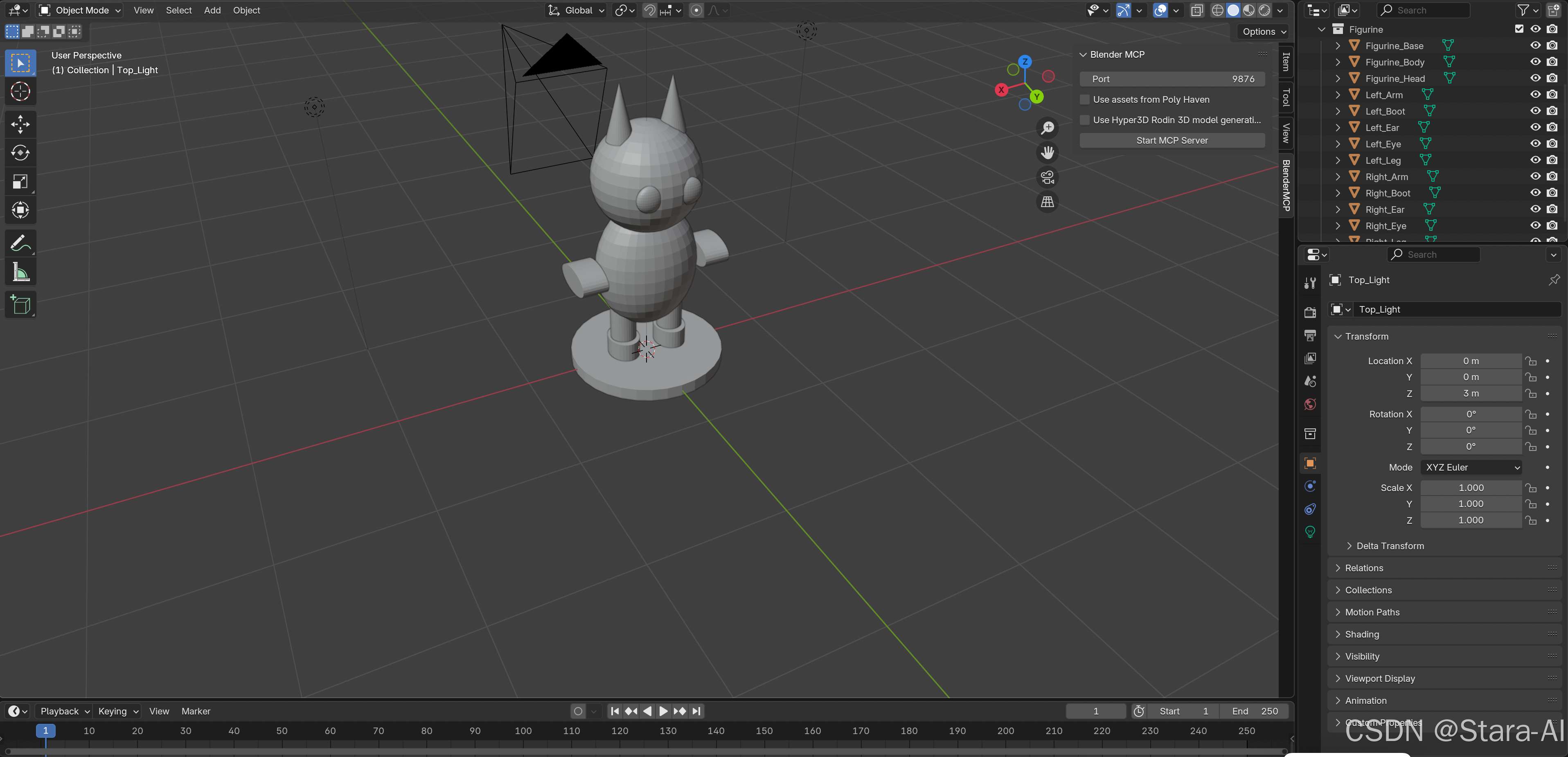Open the Tool properties tab icon
The image size is (1568, 757).
(x=1311, y=282)
